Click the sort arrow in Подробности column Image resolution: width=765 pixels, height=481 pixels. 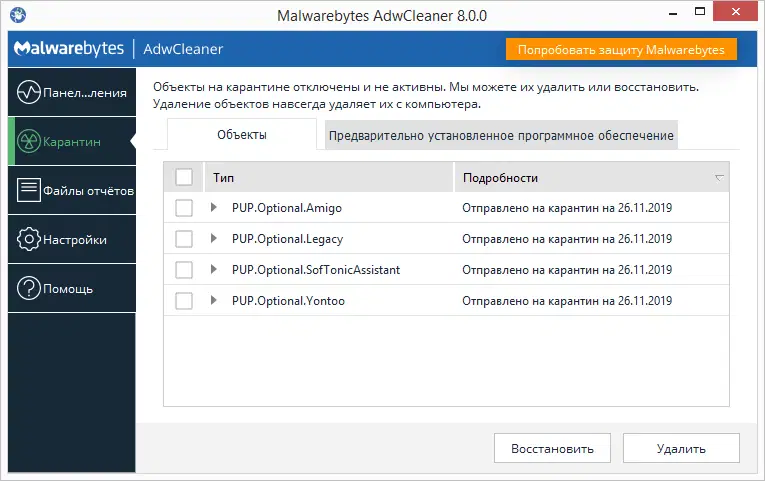click(x=719, y=178)
